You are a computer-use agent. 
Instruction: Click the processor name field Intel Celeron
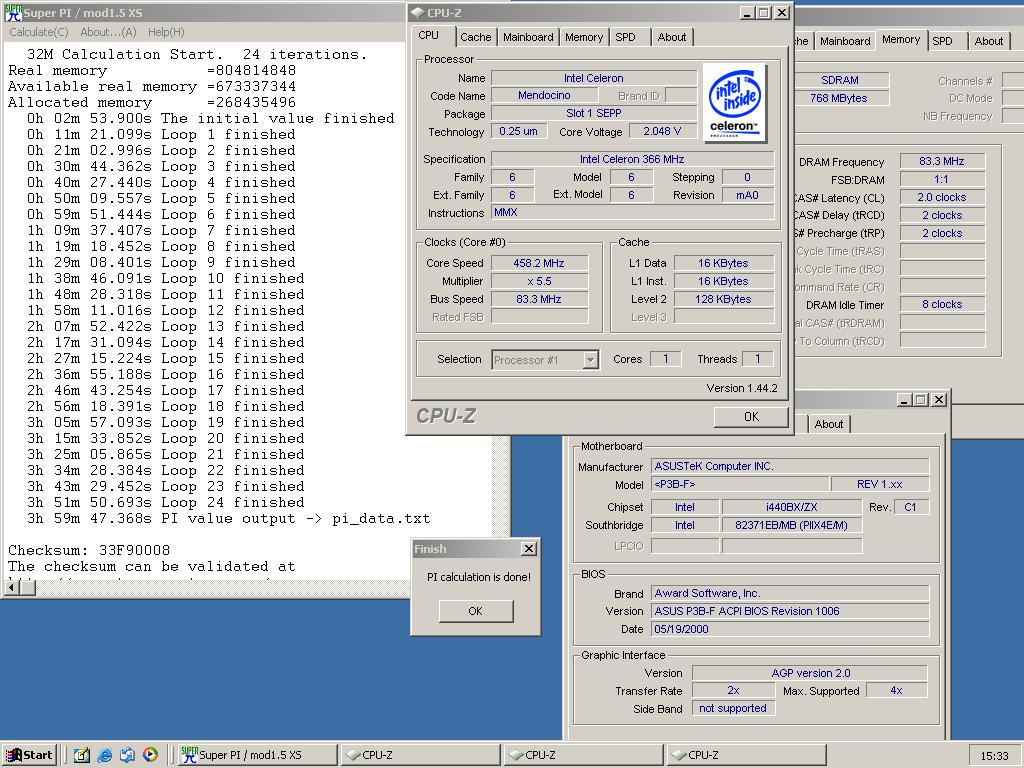click(594, 78)
